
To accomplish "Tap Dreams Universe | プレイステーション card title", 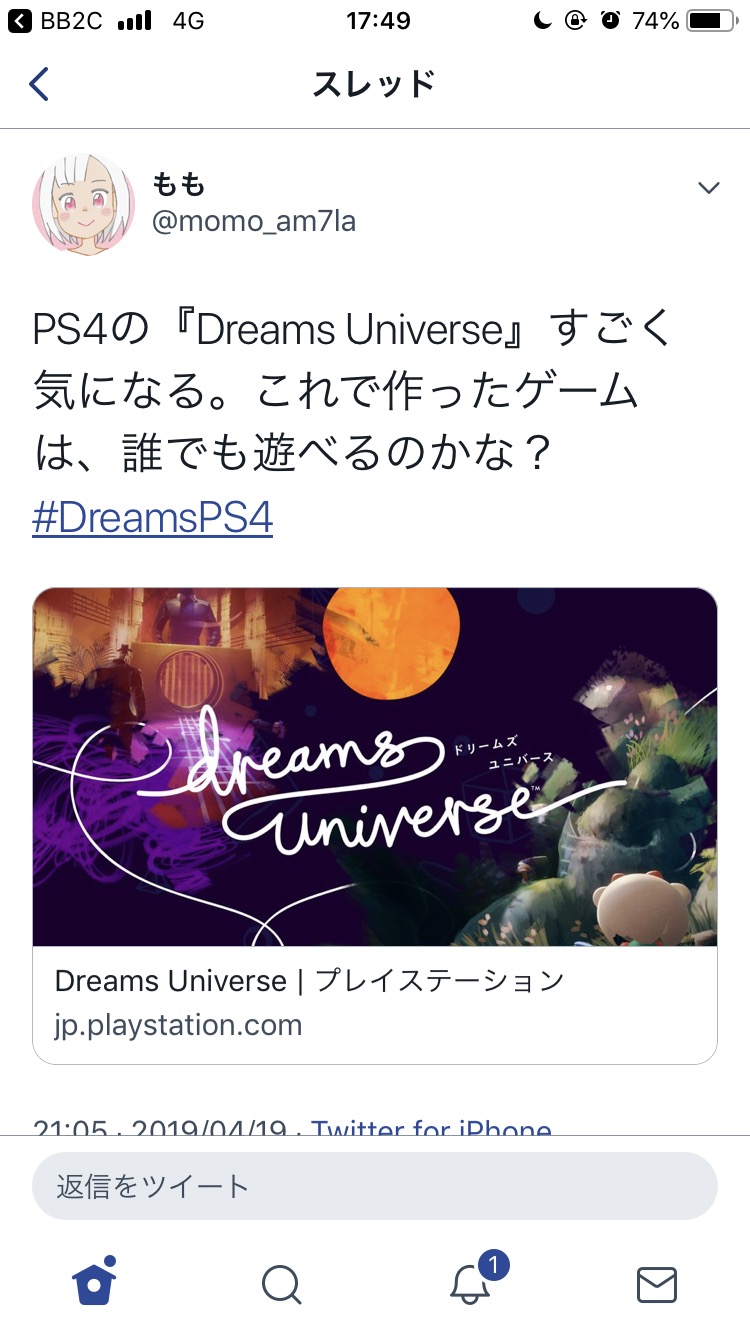I will 309,981.
